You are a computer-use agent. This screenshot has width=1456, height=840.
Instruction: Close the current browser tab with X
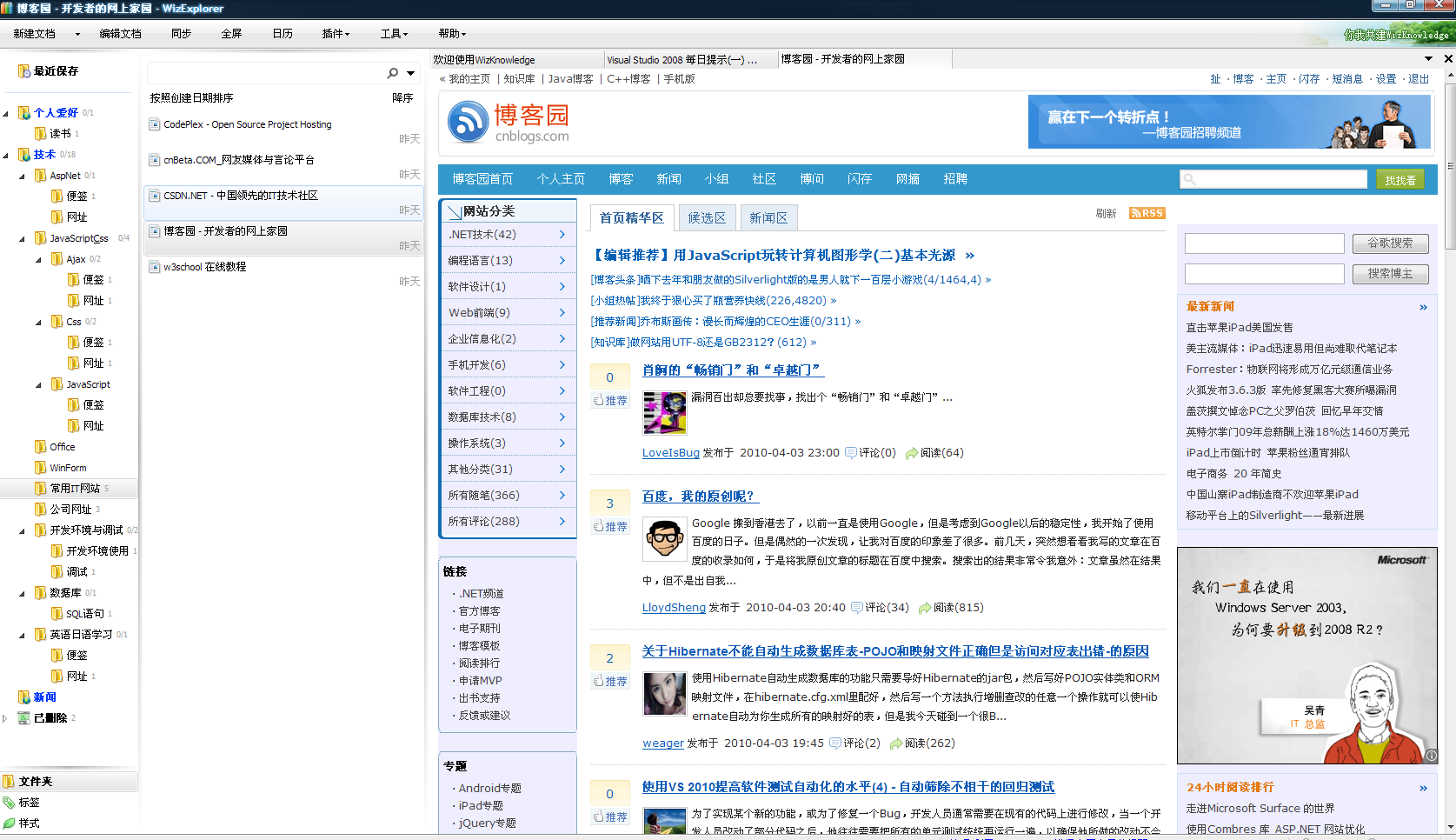[x=1448, y=59]
